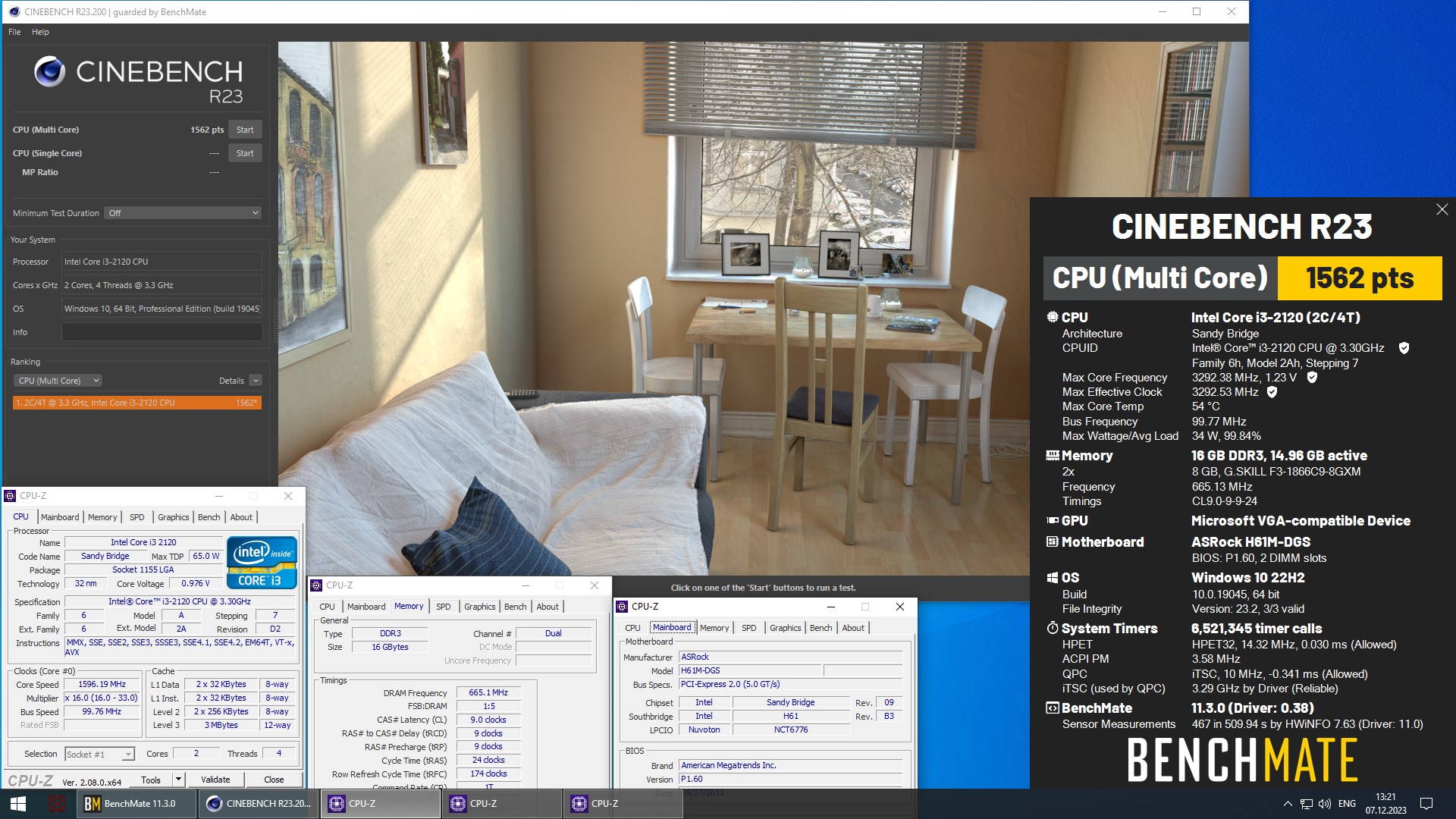Click Close button in CPU-Z

274,780
